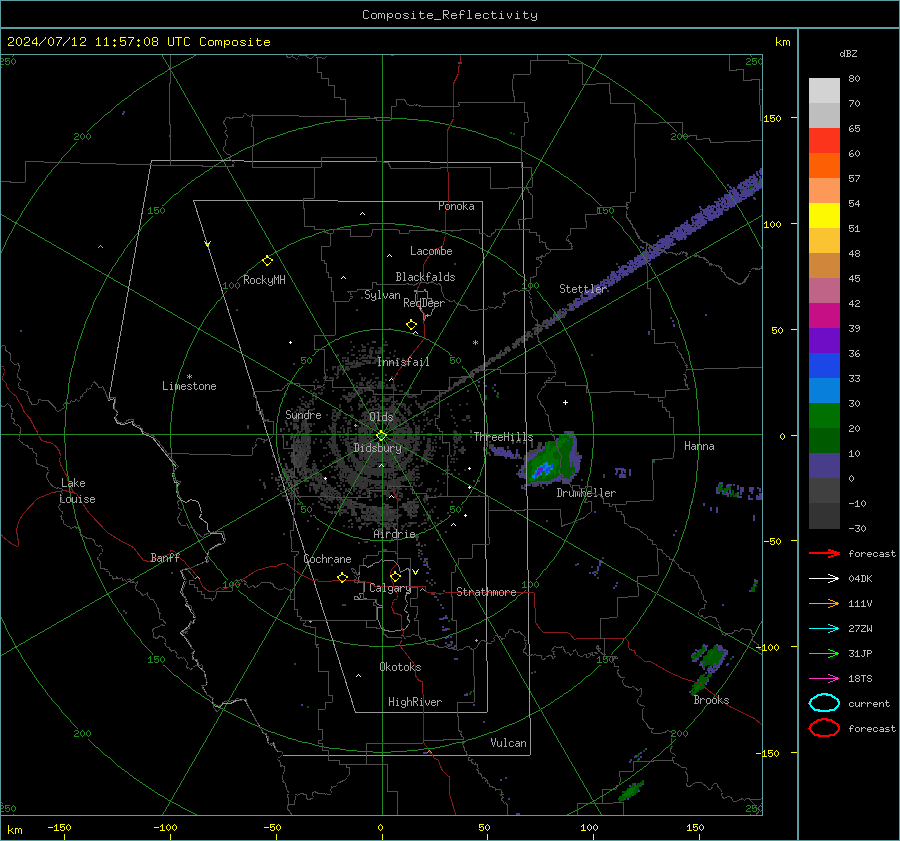Select the bright green 20-30 dBZ color swatch
The height and width of the screenshot is (841, 900).
pos(824,416)
